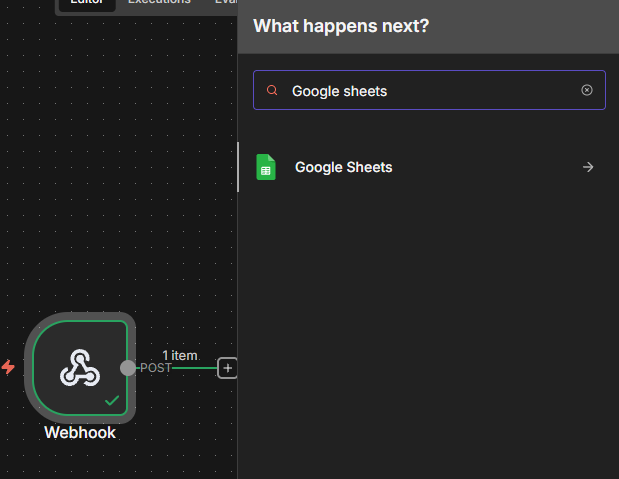Click the green Google Sheets icon
619x479 pixels.
(x=265, y=167)
